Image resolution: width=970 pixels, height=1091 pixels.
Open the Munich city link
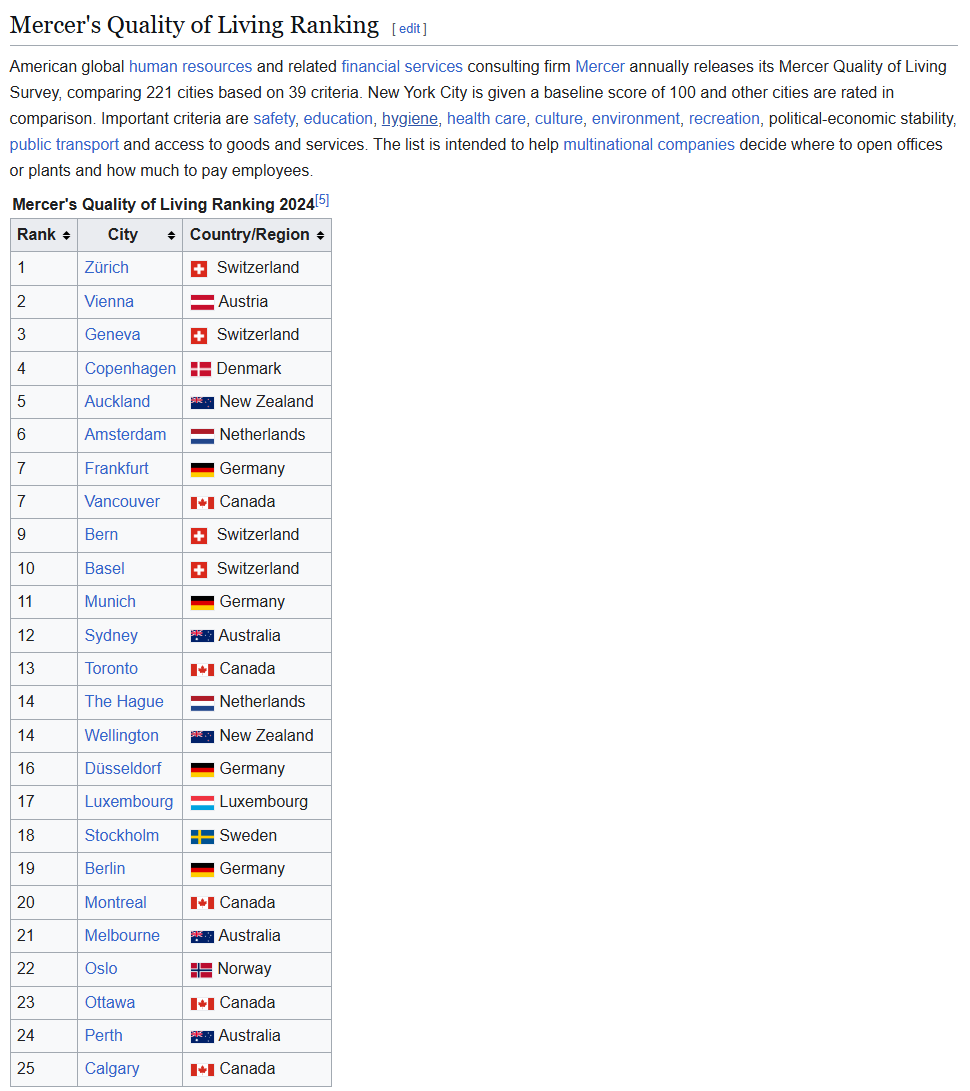110,602
